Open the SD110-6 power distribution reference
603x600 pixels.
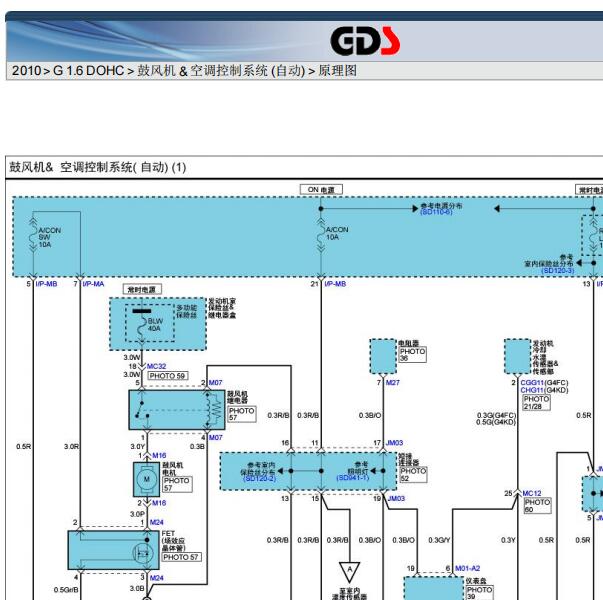[x=436, y=212]
